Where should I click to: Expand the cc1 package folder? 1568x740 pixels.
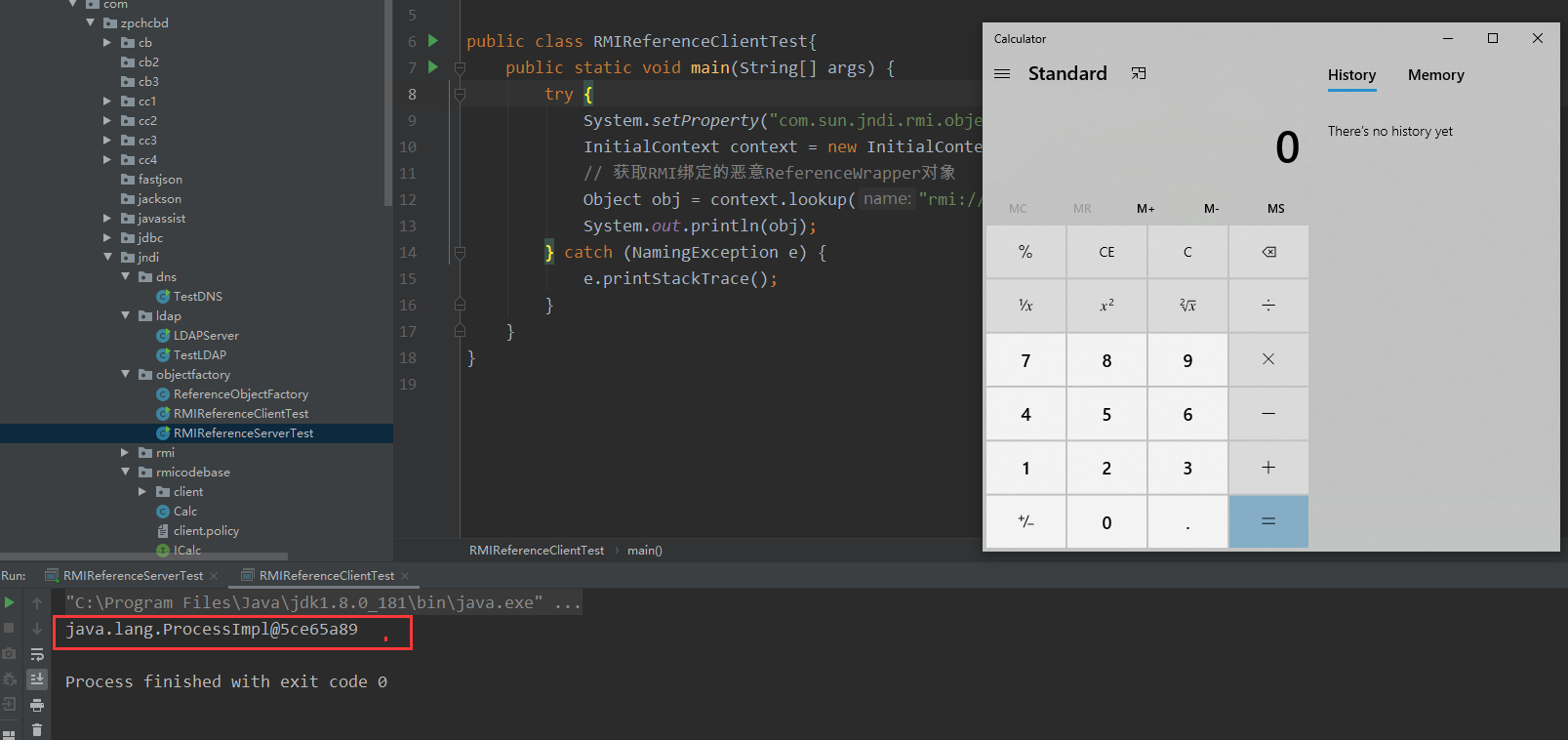click(x=107, y=101)
